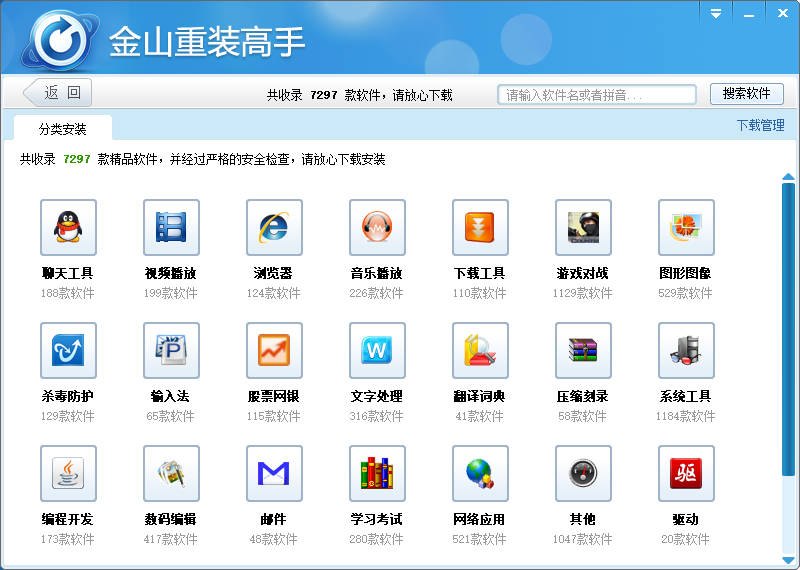Click the 1184款软件 count text
The image size is (800, 570).
tap(685, 416)
